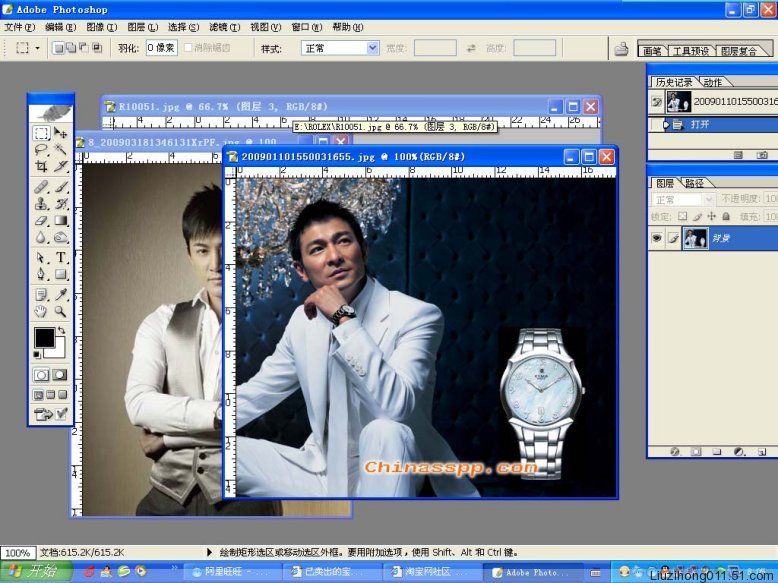Toggle the 消除锯齿 anti-alias checkbox
Screen dimensions: 778x583
pos(188,48)
